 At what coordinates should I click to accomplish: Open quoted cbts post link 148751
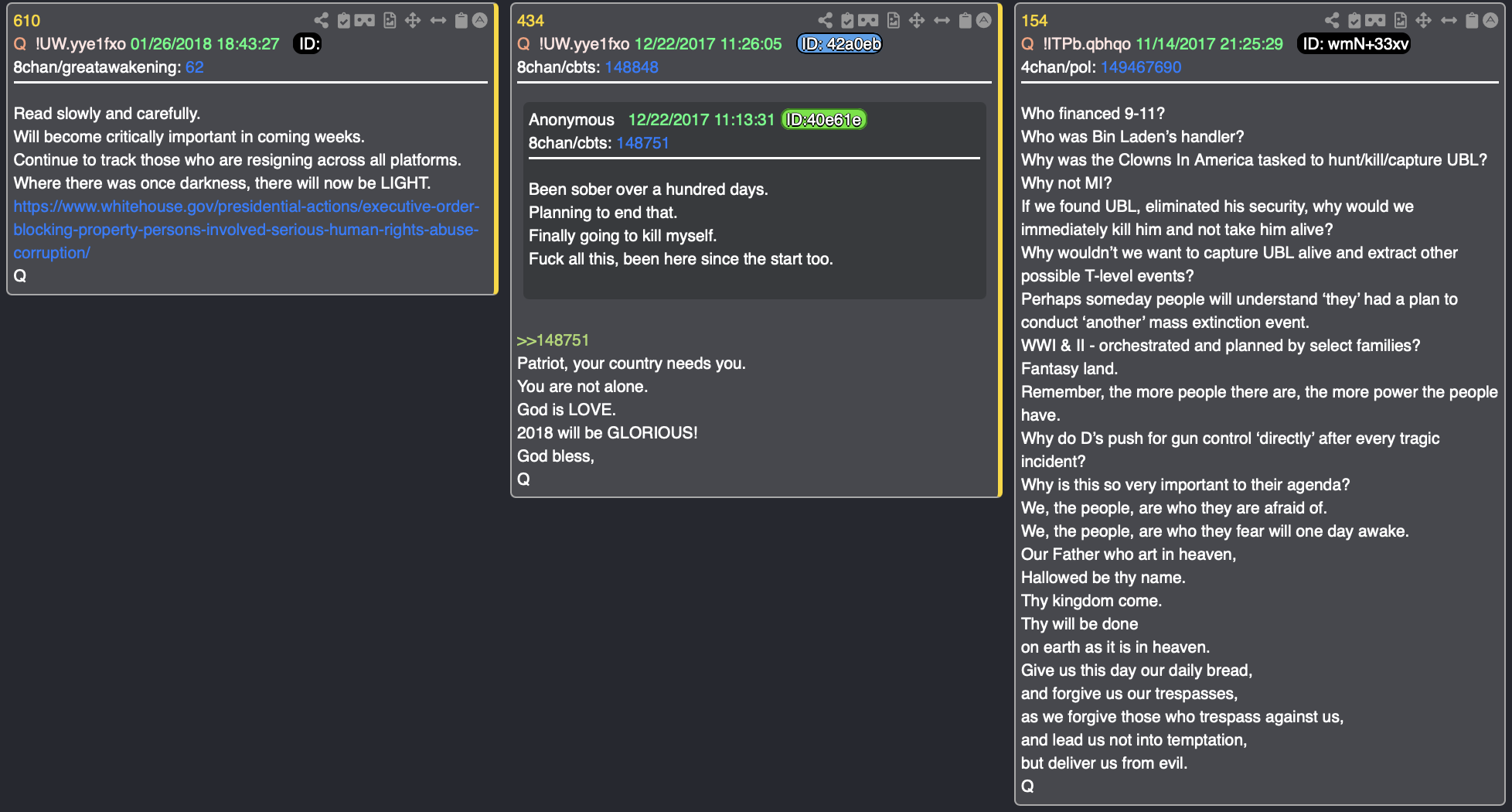pyautogui.click(x=642, y=143)
